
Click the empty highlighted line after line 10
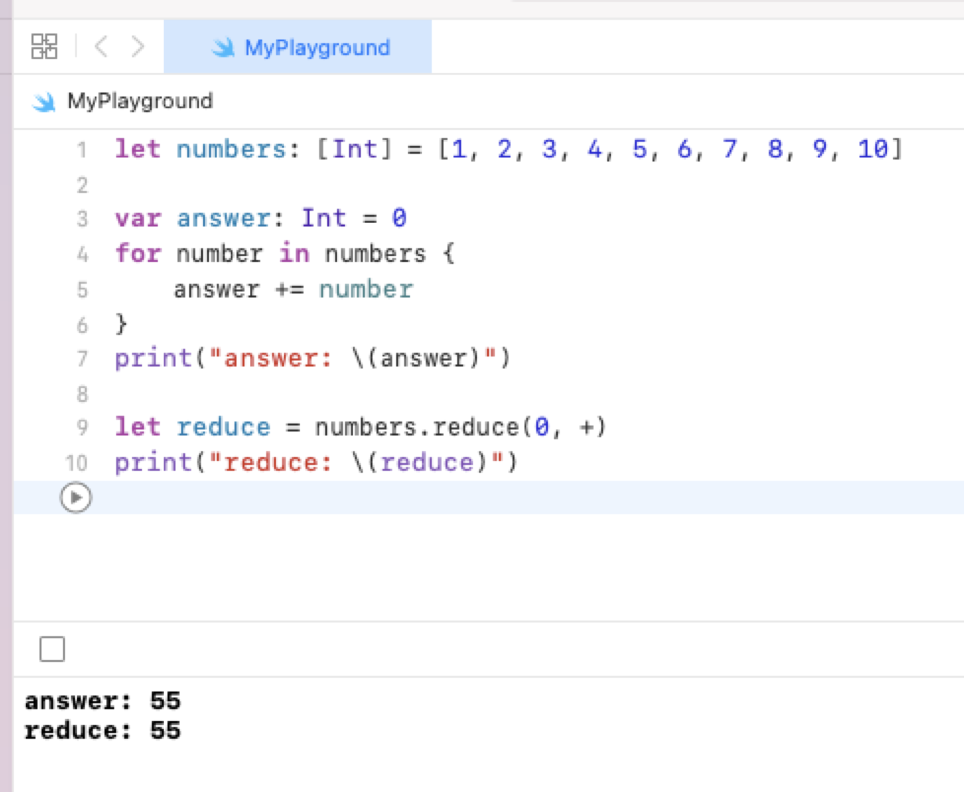point(489,497)
